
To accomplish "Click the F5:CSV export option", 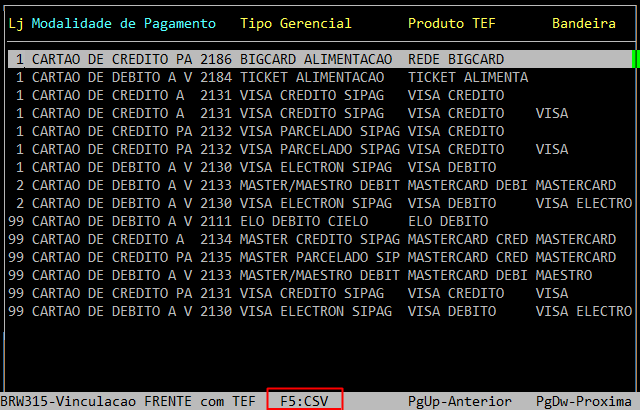I will 304,400.
